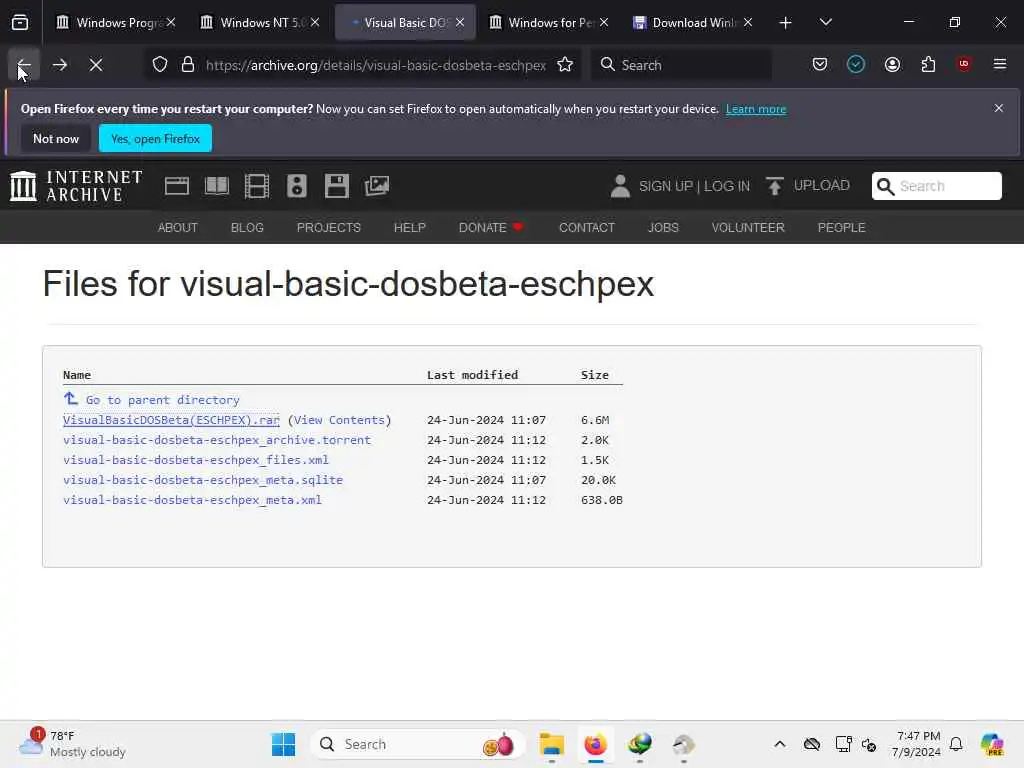List all tabs dropdown arrow
This screenshot has height=768, width=1024.
tap(825, 23)
